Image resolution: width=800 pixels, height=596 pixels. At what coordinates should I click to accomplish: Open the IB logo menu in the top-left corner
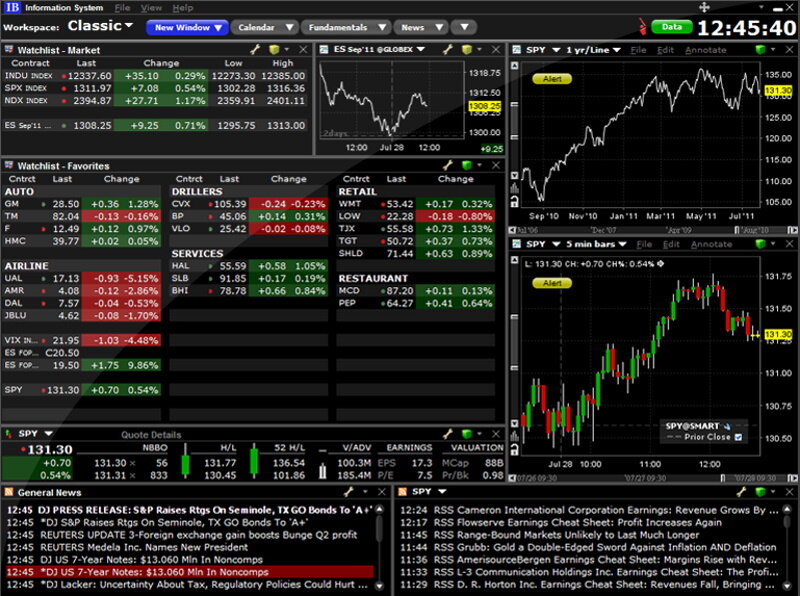[10, 7]
